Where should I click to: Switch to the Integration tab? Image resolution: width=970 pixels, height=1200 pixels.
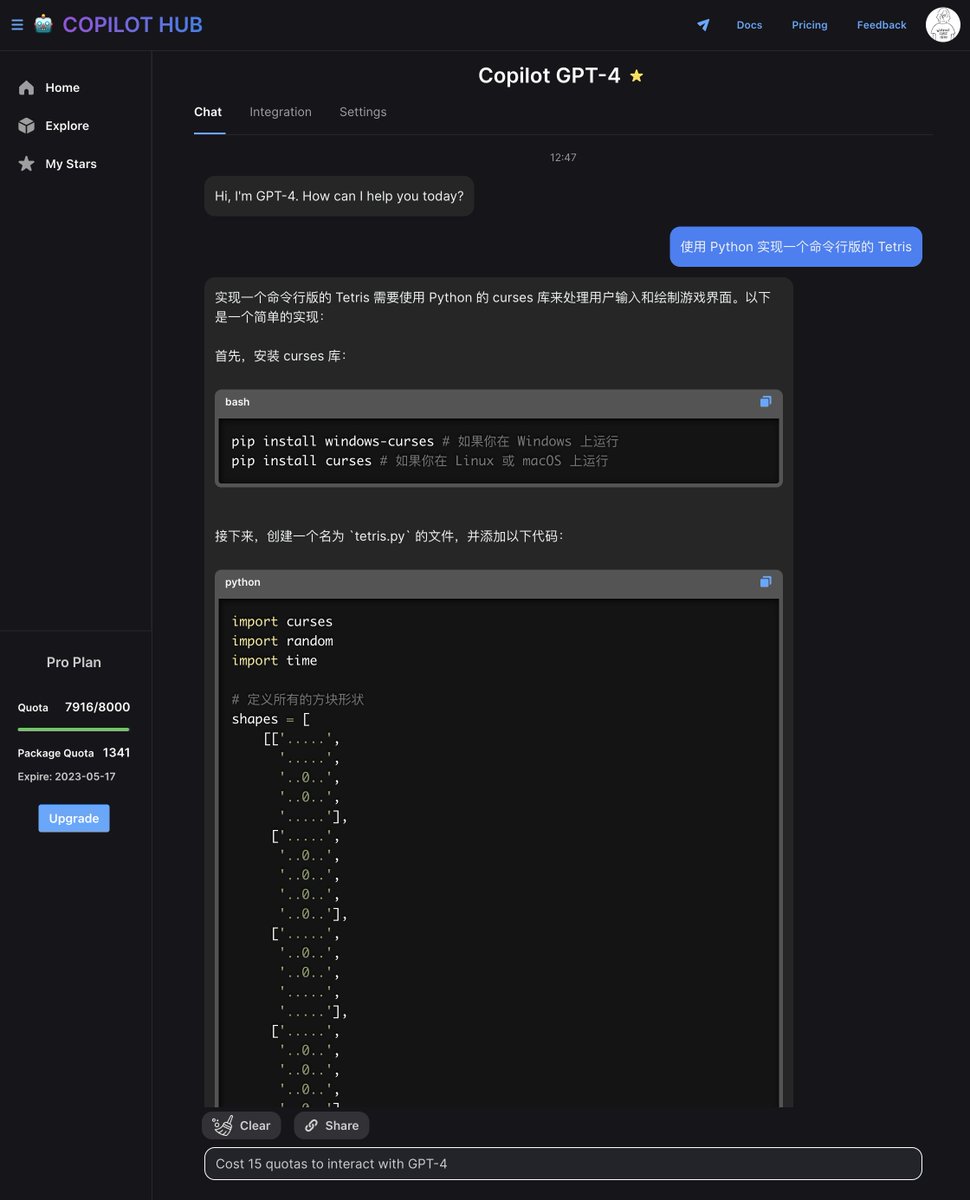(281, 112)
